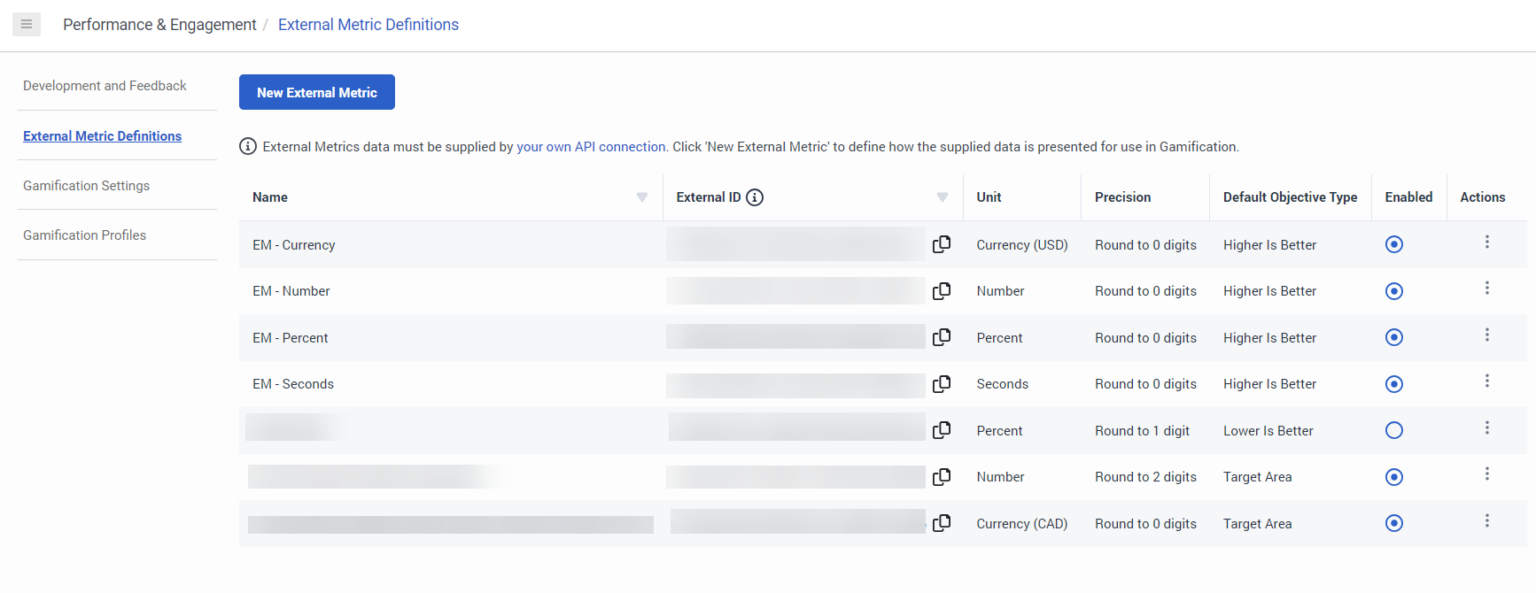Image resolution: width=1536 pixels, height=593 pixels.
Task: Open the External ID column filter dropdown
Action: click(x=941, y=197)
